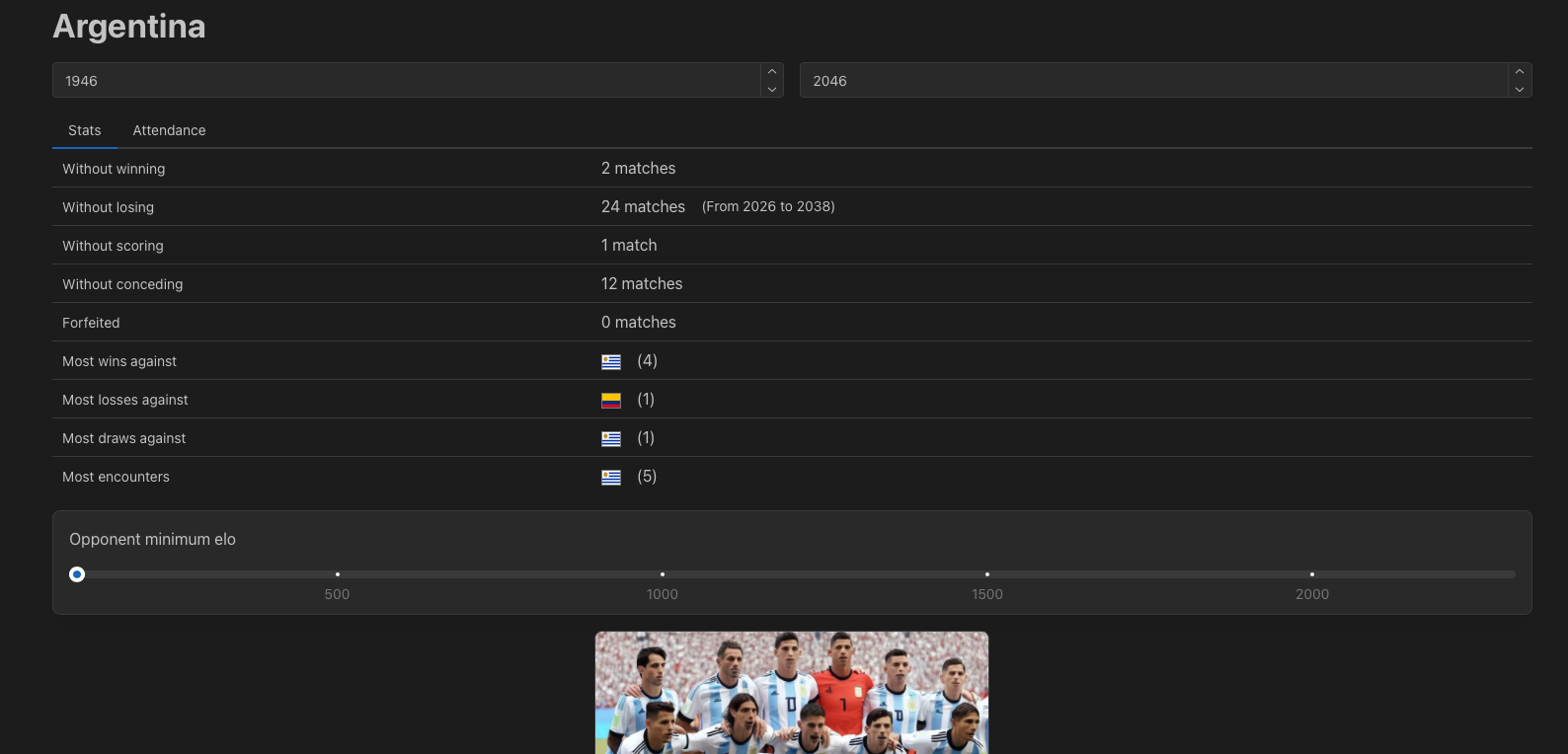Click the Uruguay flag in Most encounters row
Viewport: 1568px width, 754px height.
pos(611,478)
